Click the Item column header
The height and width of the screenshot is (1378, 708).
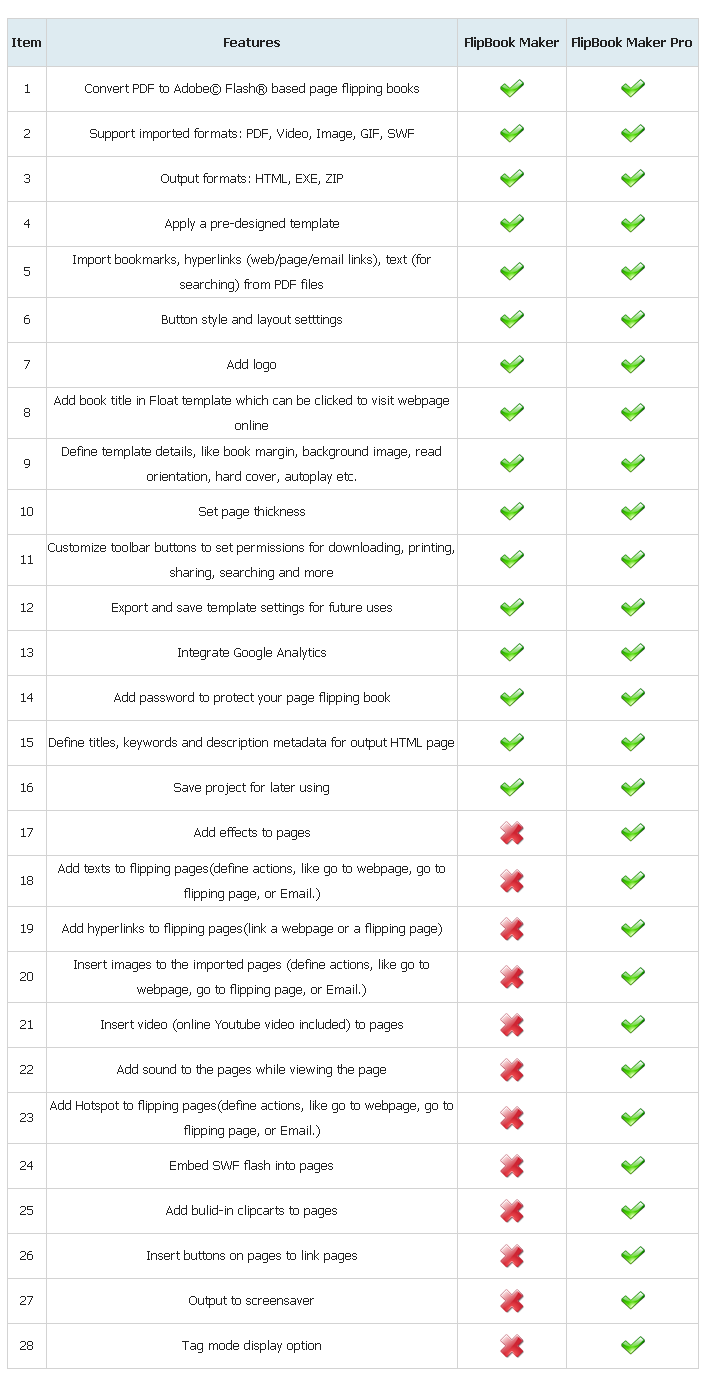coord(27,43)
